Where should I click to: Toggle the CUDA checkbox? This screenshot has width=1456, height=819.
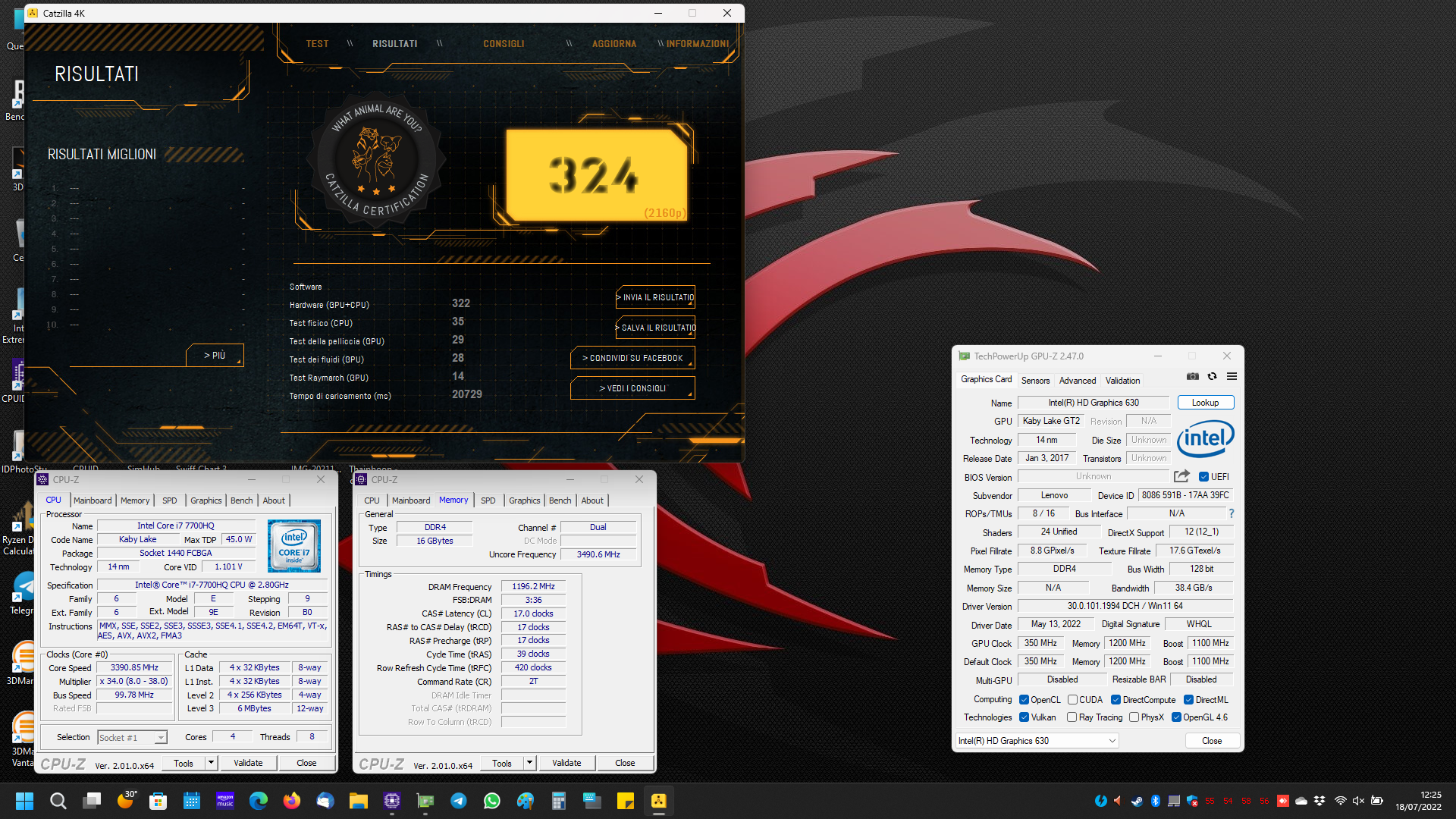click(x=1072, y=700)
